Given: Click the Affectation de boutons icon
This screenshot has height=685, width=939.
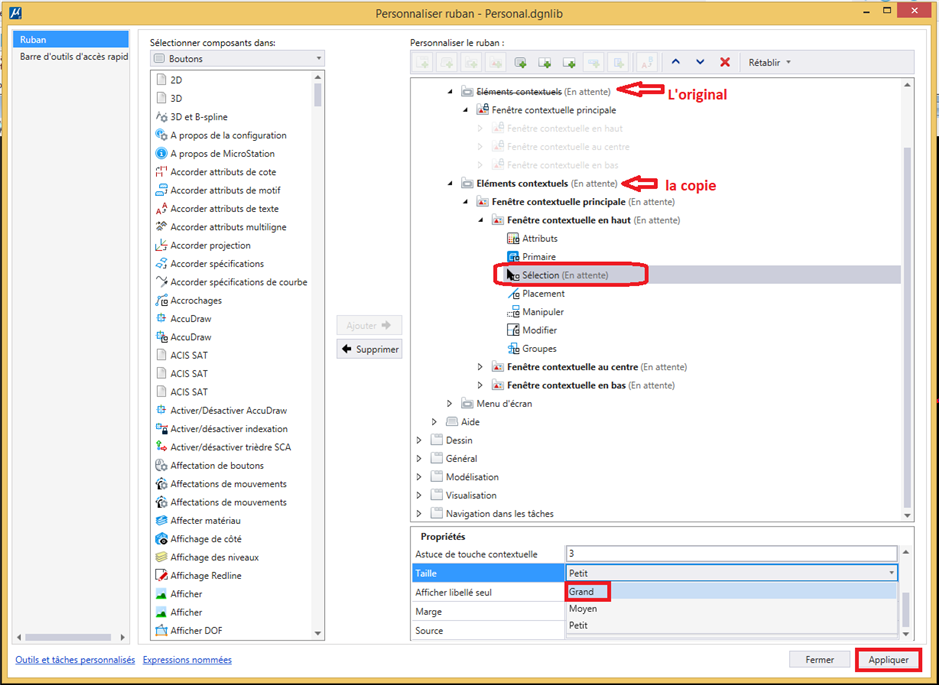Looking at the screenshot, I should (x=160, y=465).
